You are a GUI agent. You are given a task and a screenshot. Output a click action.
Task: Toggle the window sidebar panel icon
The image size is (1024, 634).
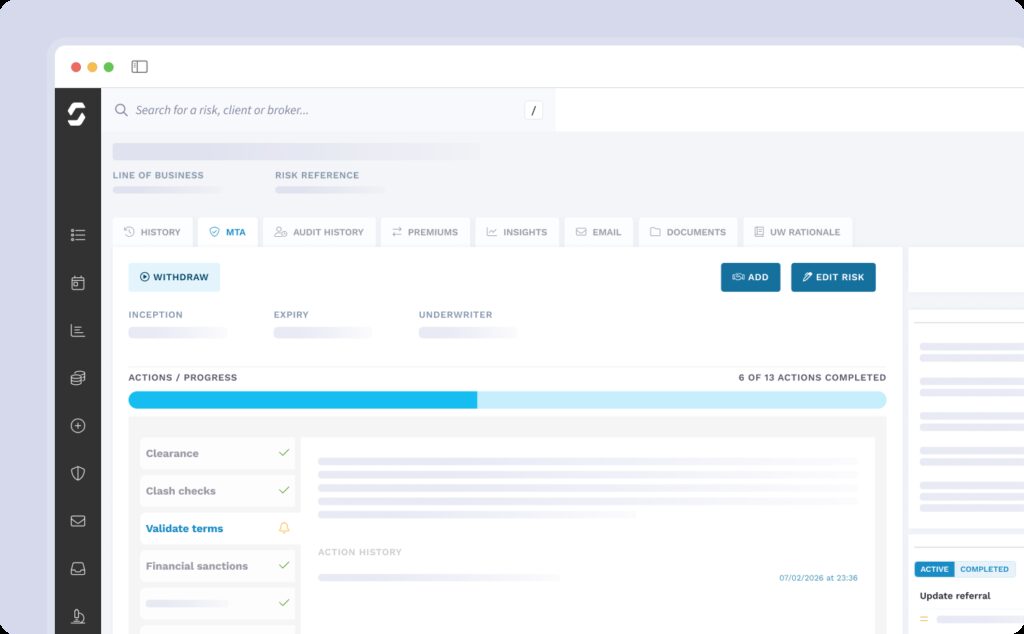pyautogui.click(x=140, y=67)
